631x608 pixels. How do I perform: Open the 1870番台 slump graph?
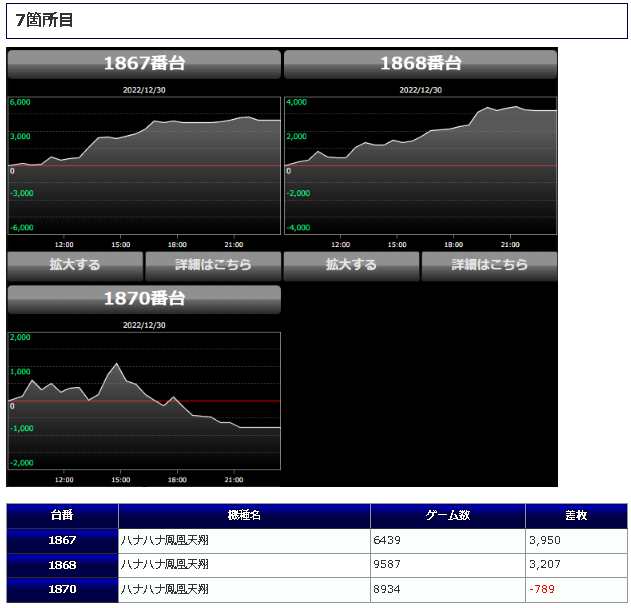(x=144, y=401)
